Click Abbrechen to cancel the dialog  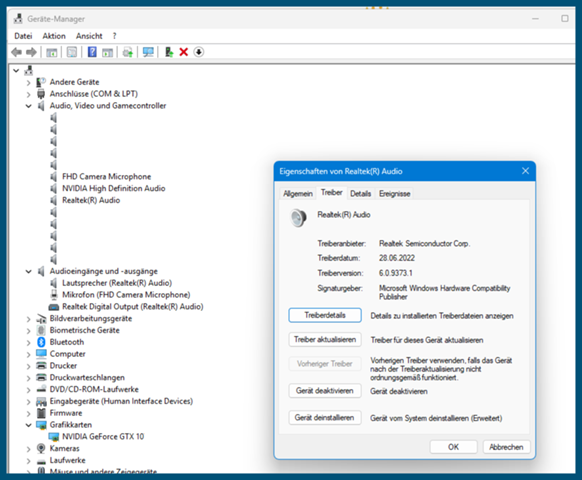pos(506,447)
